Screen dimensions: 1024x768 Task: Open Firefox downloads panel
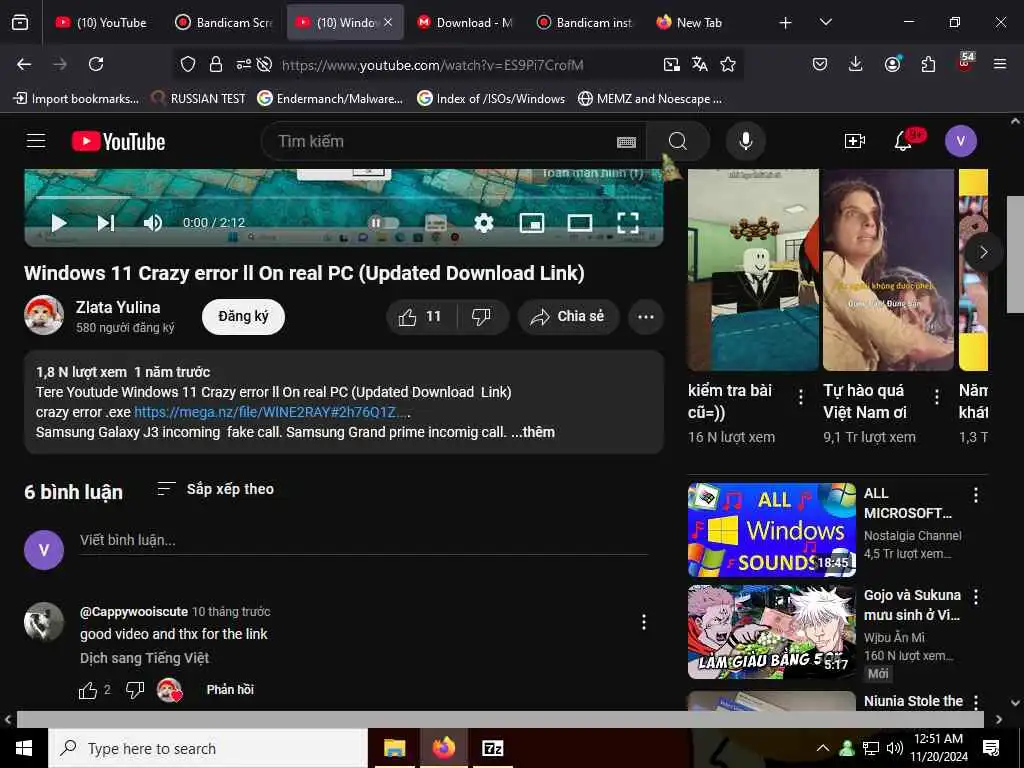tap(856, 64)
